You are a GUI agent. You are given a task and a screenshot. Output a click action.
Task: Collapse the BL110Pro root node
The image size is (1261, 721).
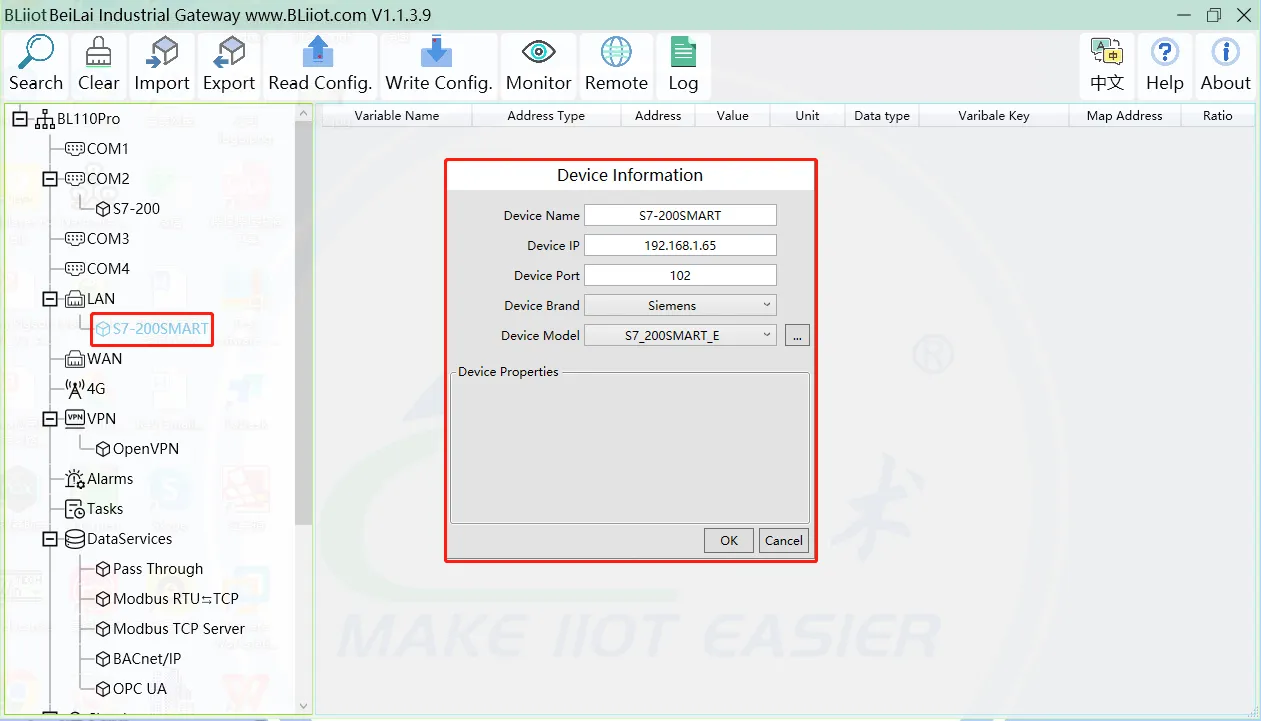(x=20, y=119)
